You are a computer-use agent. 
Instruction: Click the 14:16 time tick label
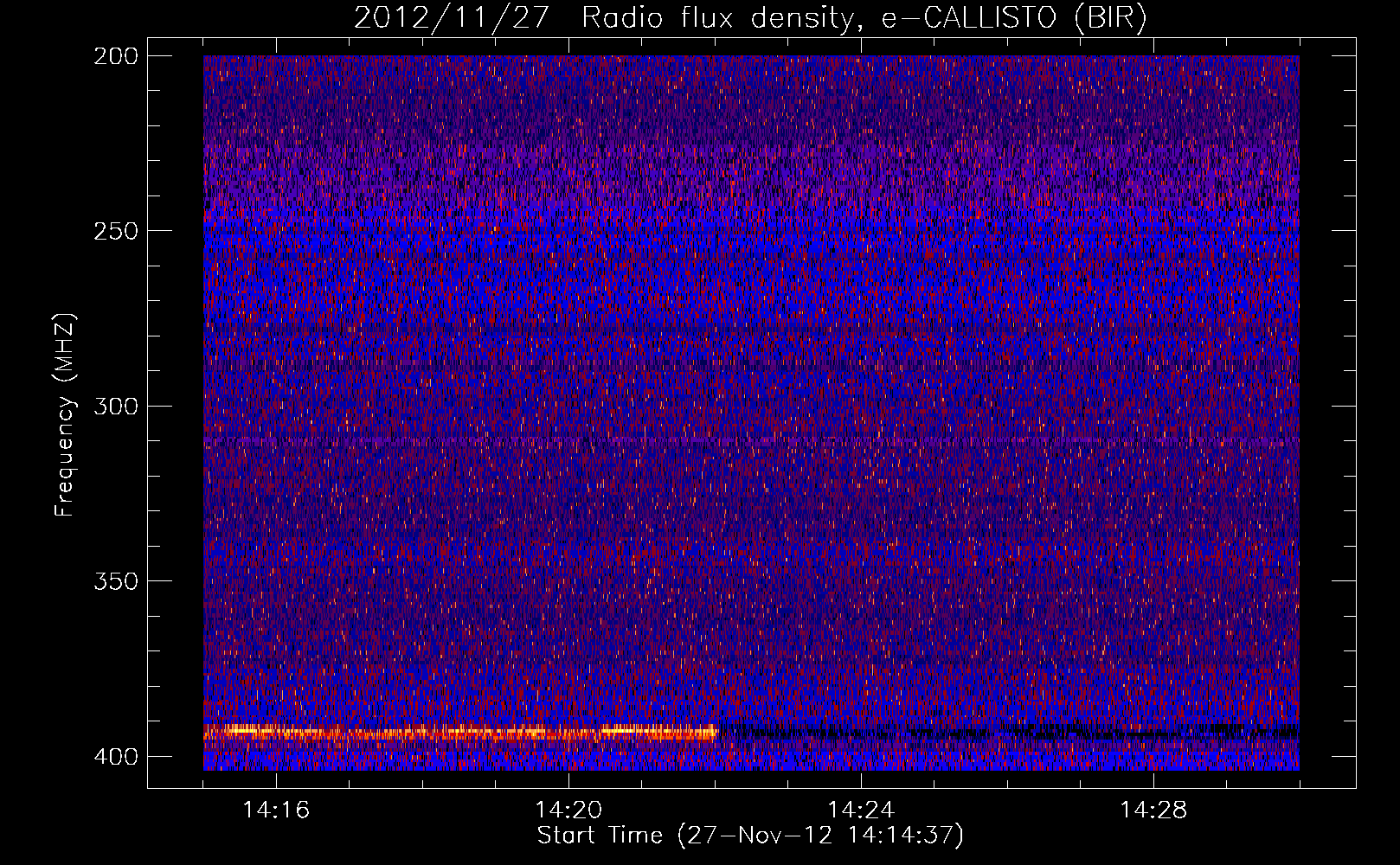pyautogui.click(x=276, y=811)
